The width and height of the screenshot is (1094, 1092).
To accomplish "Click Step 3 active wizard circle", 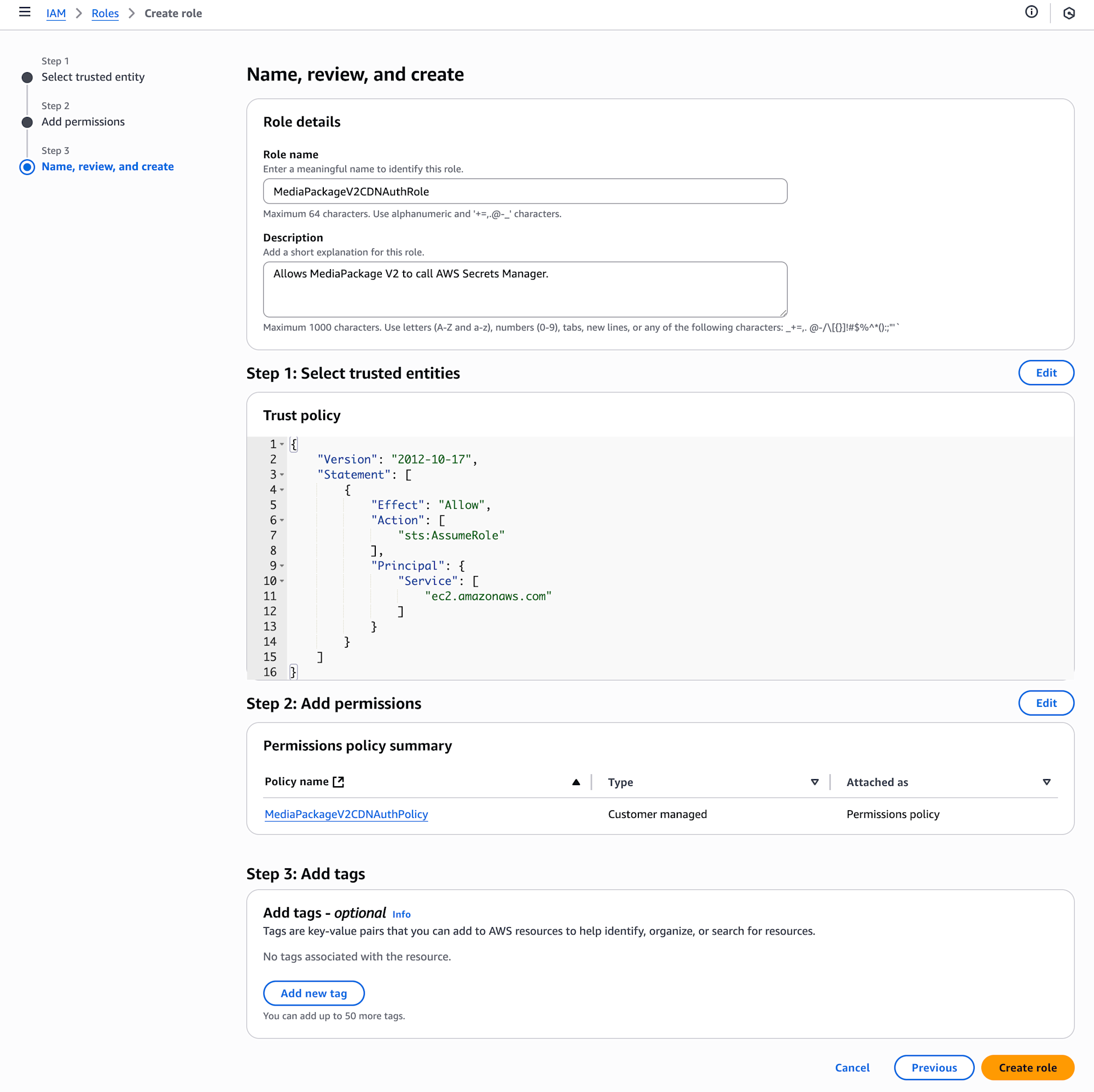I will click(27, 167).
